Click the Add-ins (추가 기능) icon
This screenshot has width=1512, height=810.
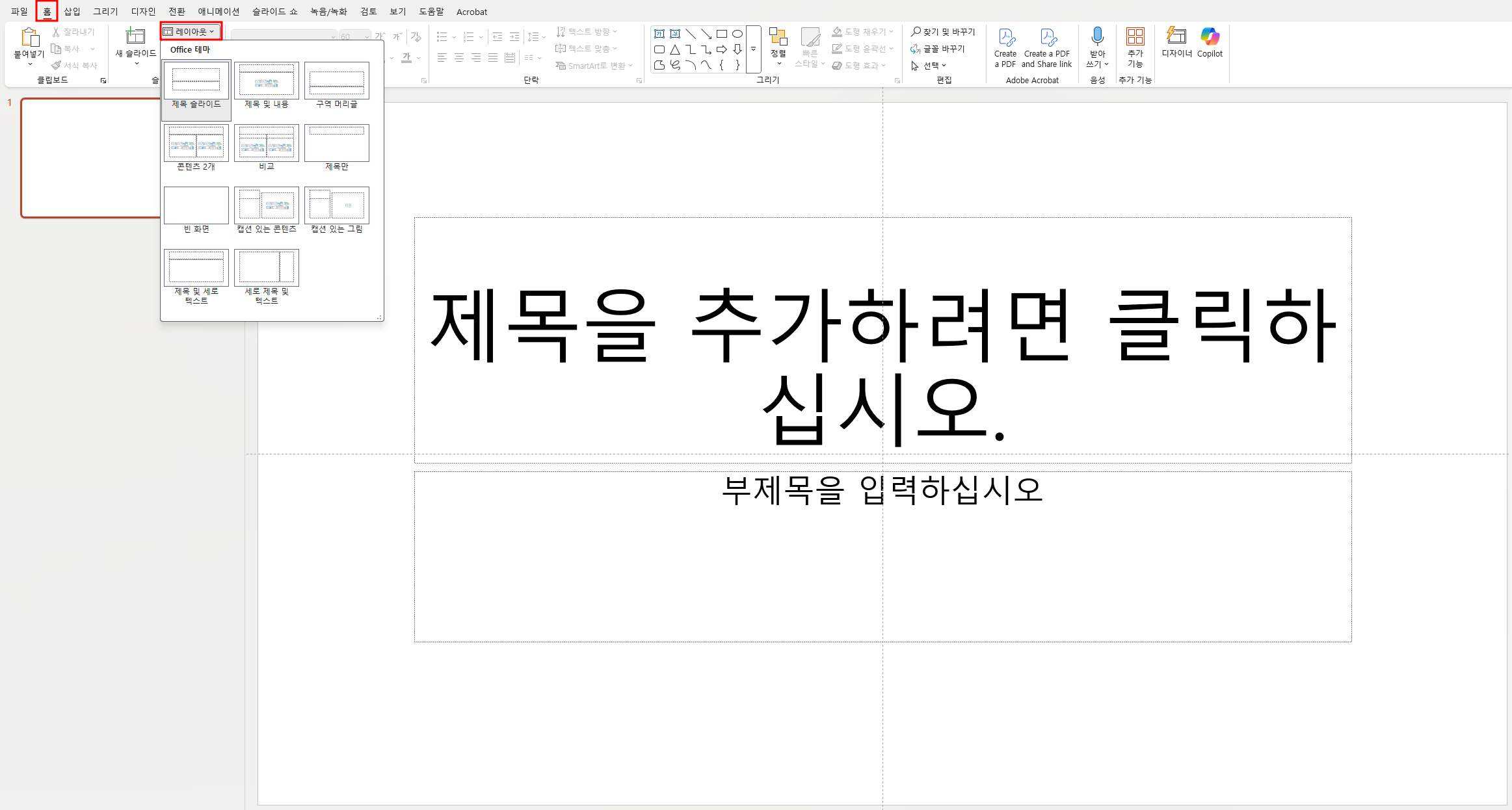point(1135,36)
